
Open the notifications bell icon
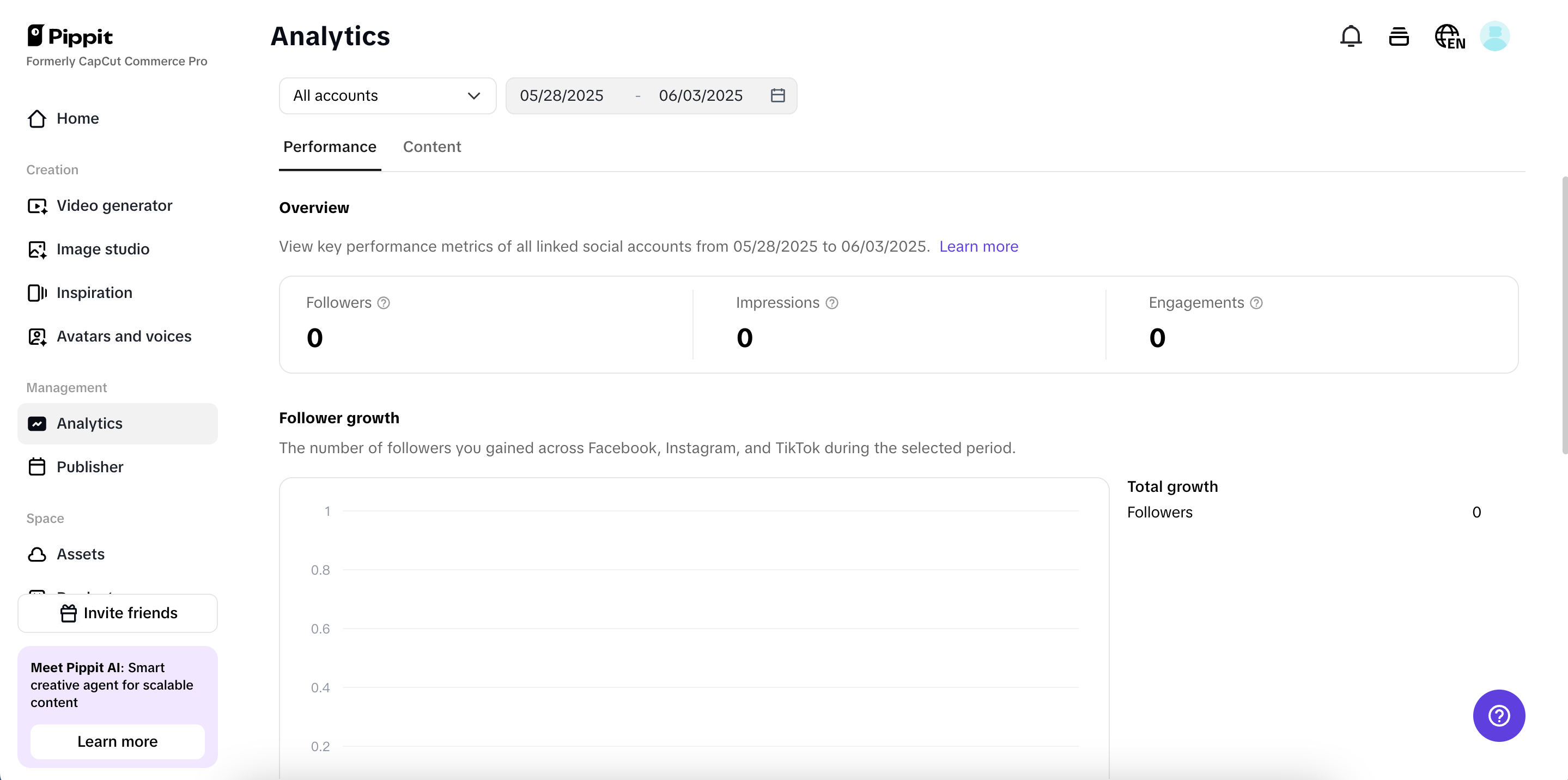[1350, 36]
